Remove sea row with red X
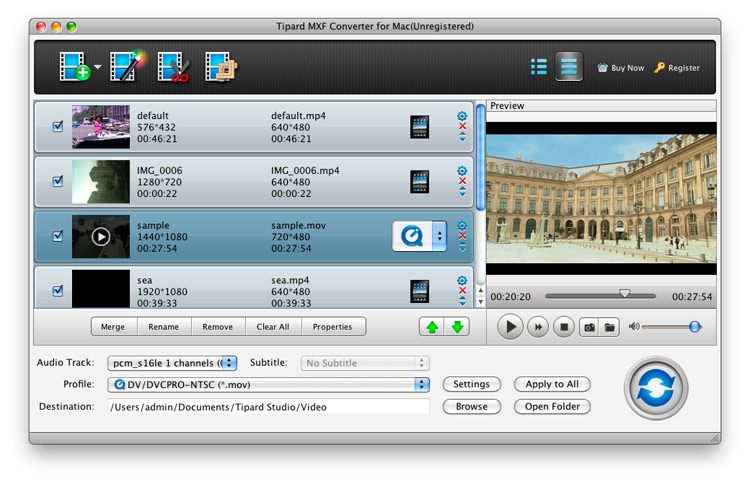The width and height of the screenshot is (750, 484). pyautogui.click(x=462, y=290)
